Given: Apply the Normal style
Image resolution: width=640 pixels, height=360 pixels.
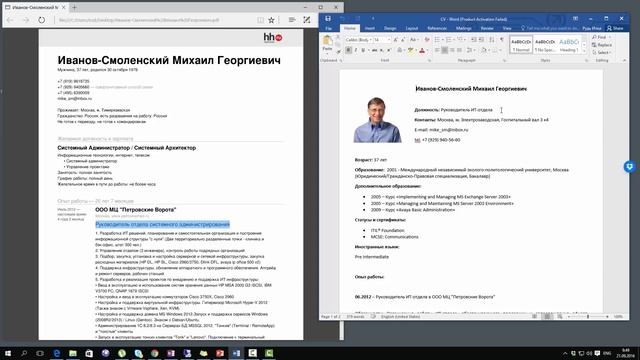Looking at the screenshot, I should (x=521, y=44).
